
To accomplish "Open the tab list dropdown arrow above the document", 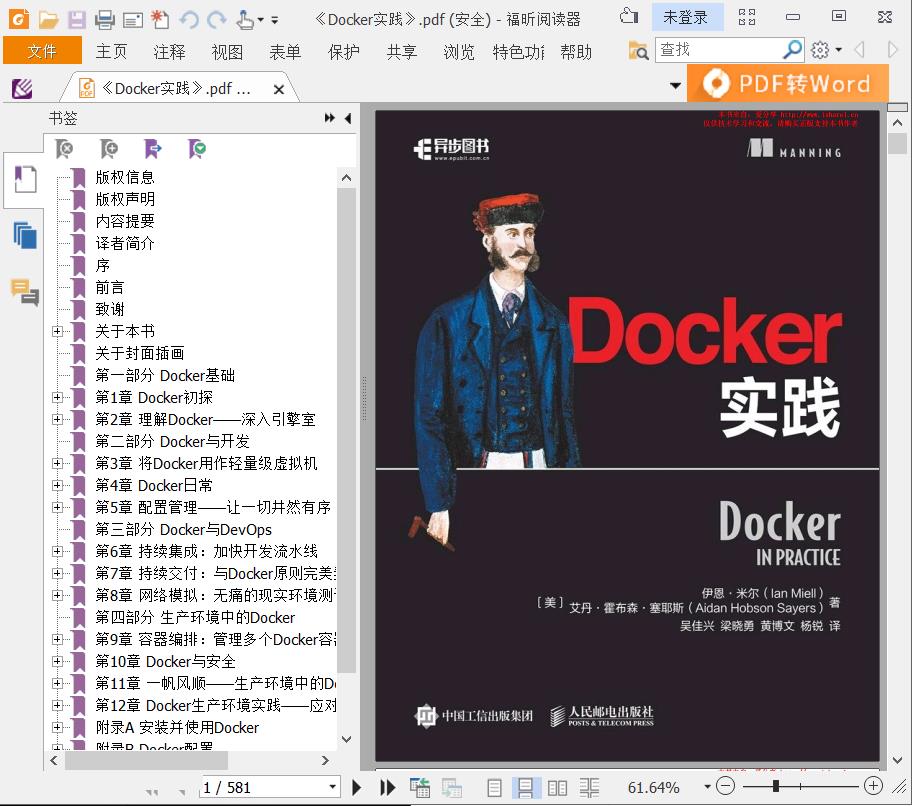I will pos(675,86).
